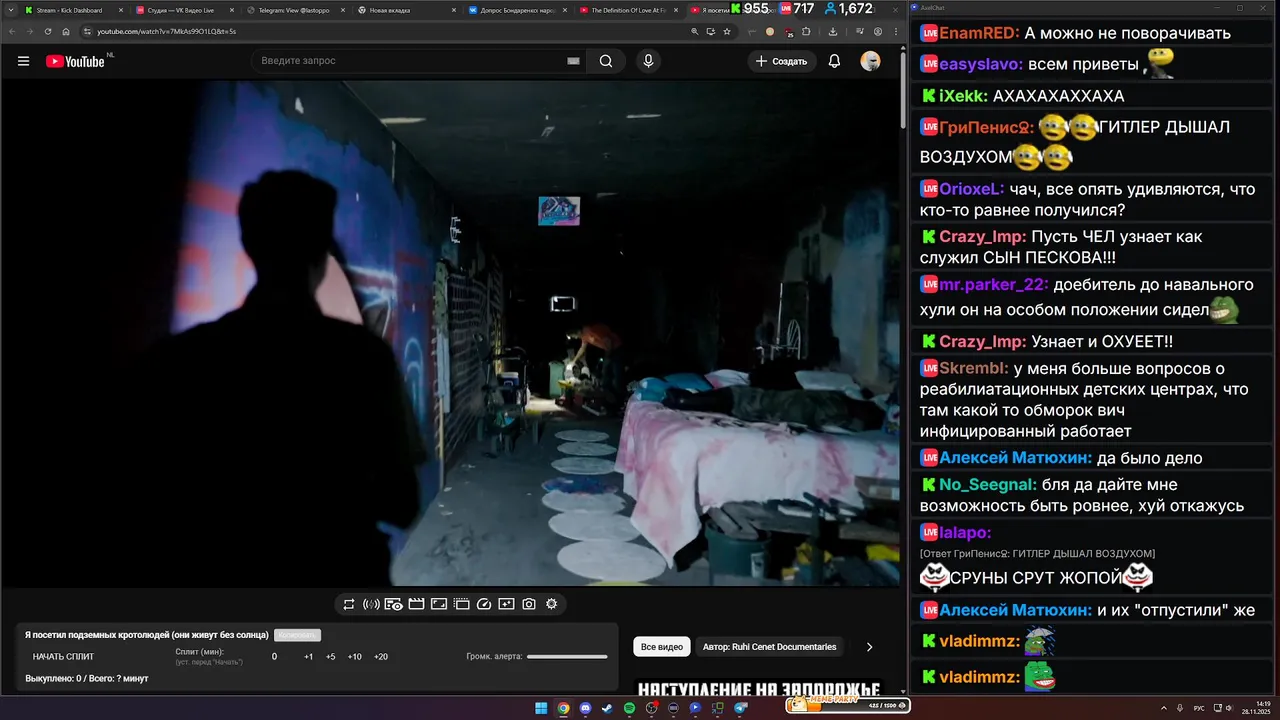Open the browser extensions puzzle icon

[x=806, y=31]
